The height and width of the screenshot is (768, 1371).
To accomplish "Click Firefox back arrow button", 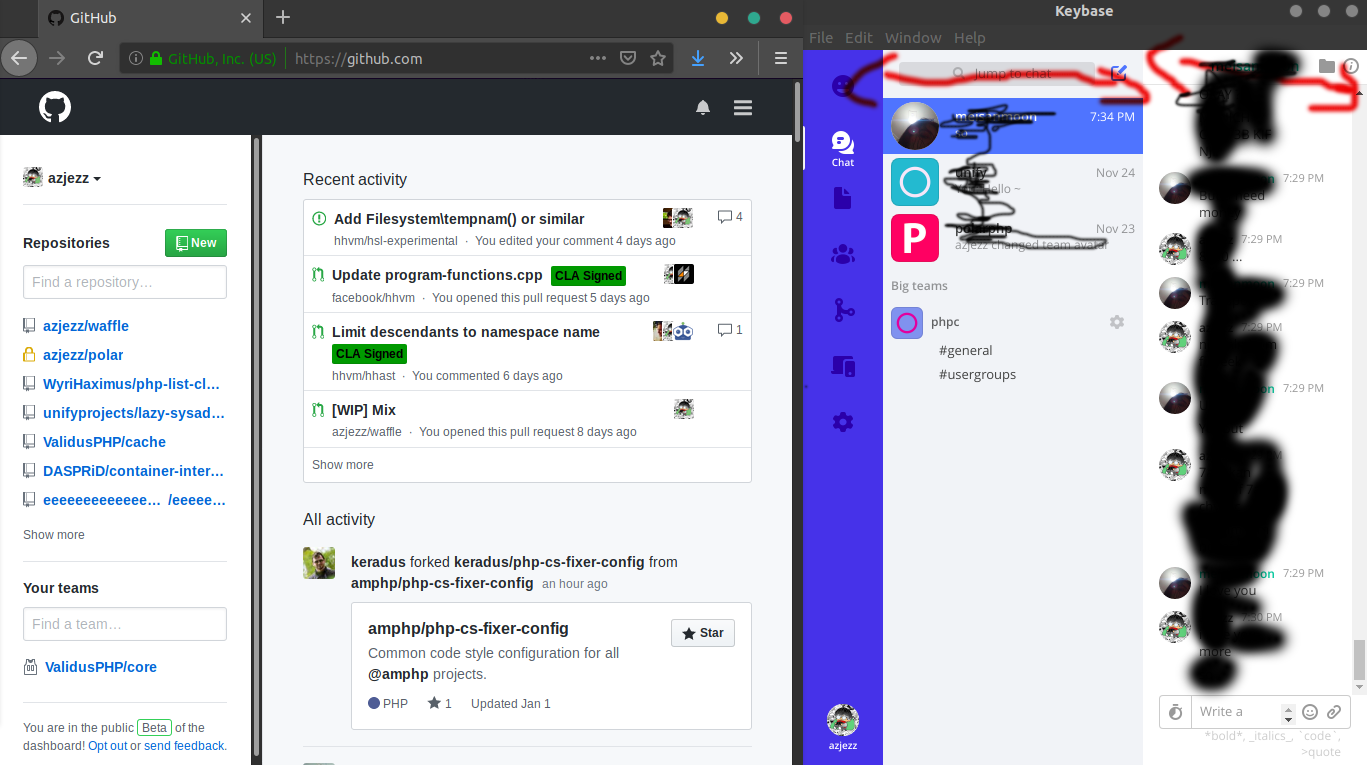I will pos(18,58).
